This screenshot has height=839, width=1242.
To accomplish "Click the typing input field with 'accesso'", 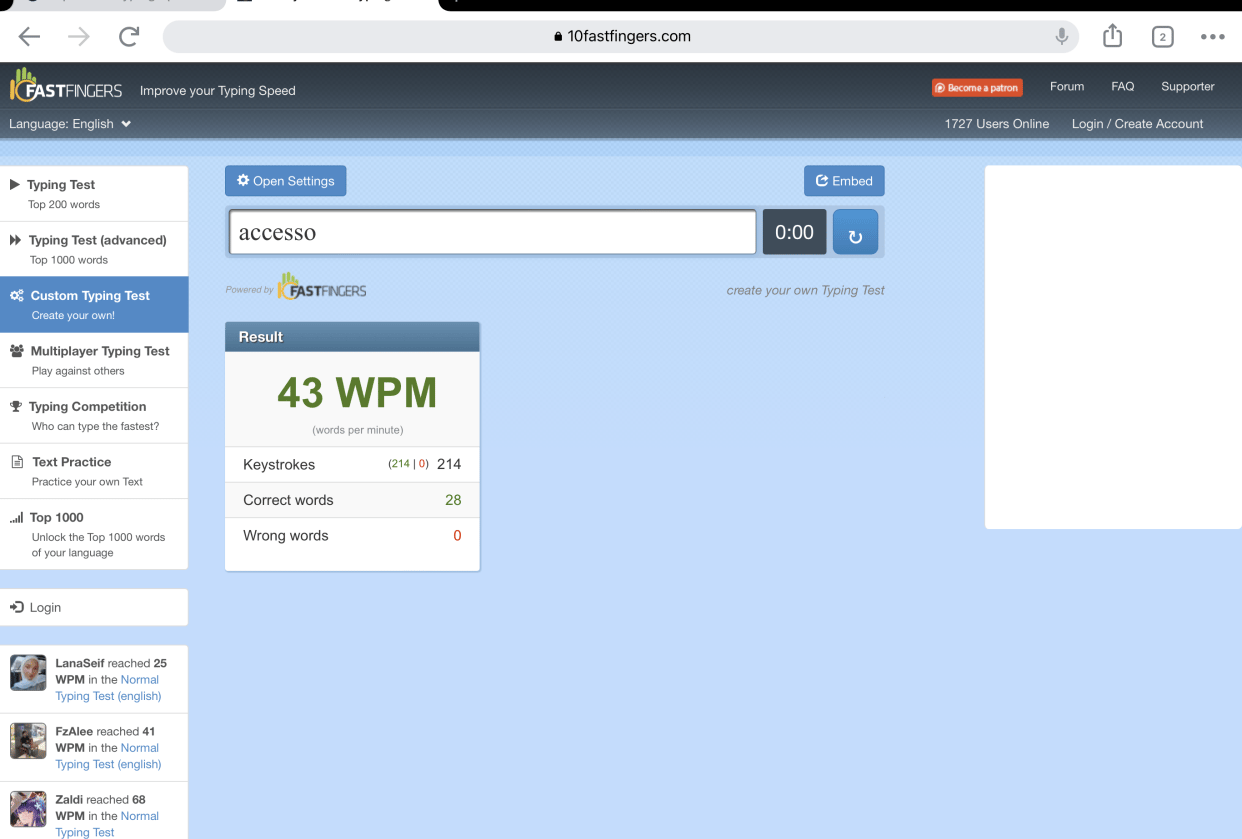I will coord(492,233).
